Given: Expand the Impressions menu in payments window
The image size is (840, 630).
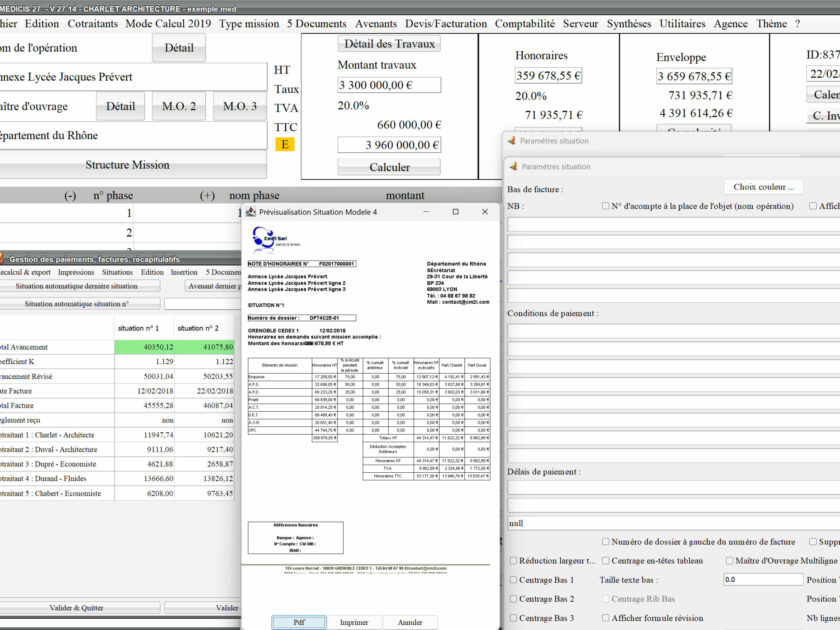Looking at the screenshot, I should [x=76, y=272].
